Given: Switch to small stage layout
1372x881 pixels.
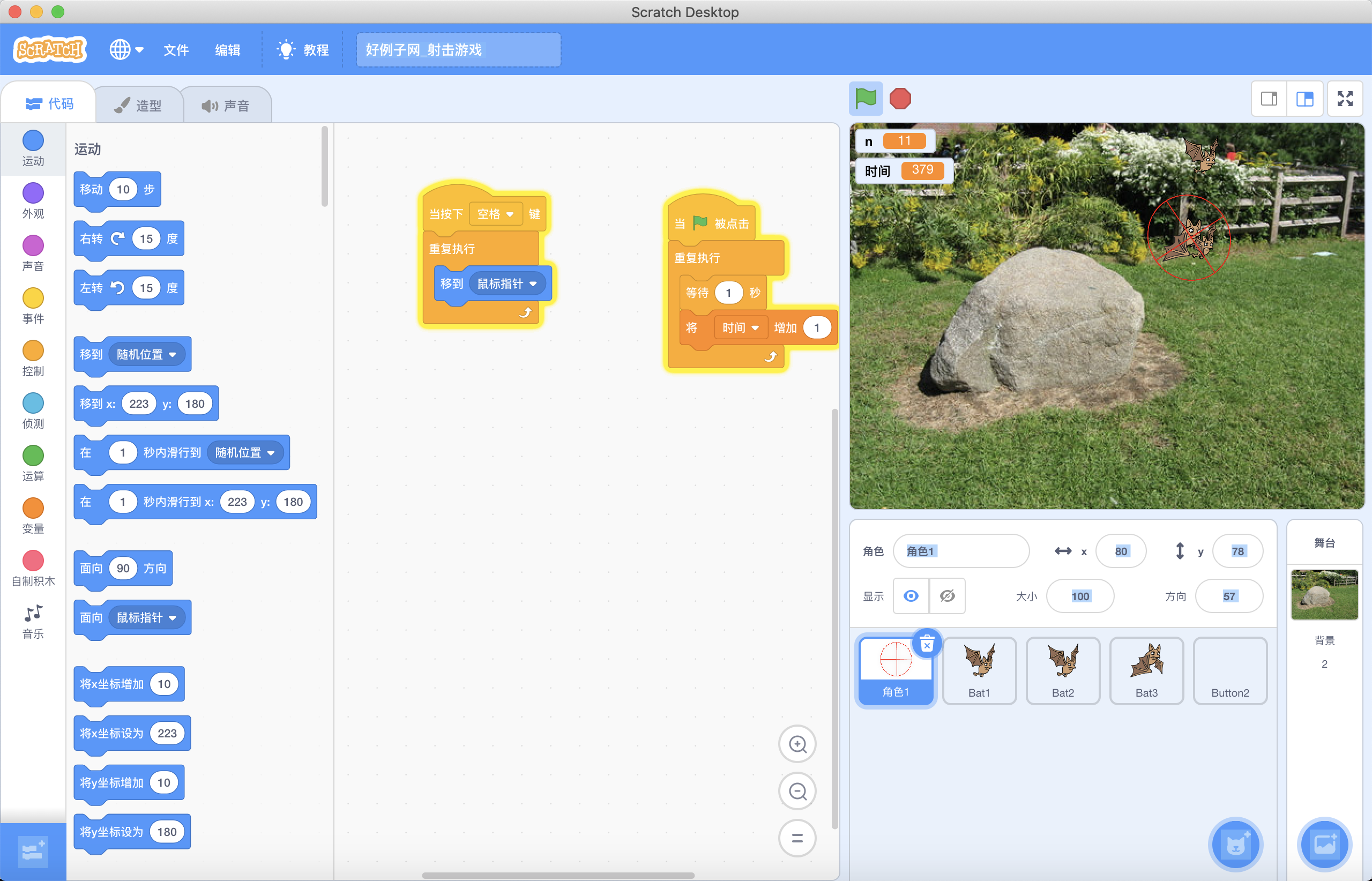Looking at the screenshot, I should click(1269, 99).
